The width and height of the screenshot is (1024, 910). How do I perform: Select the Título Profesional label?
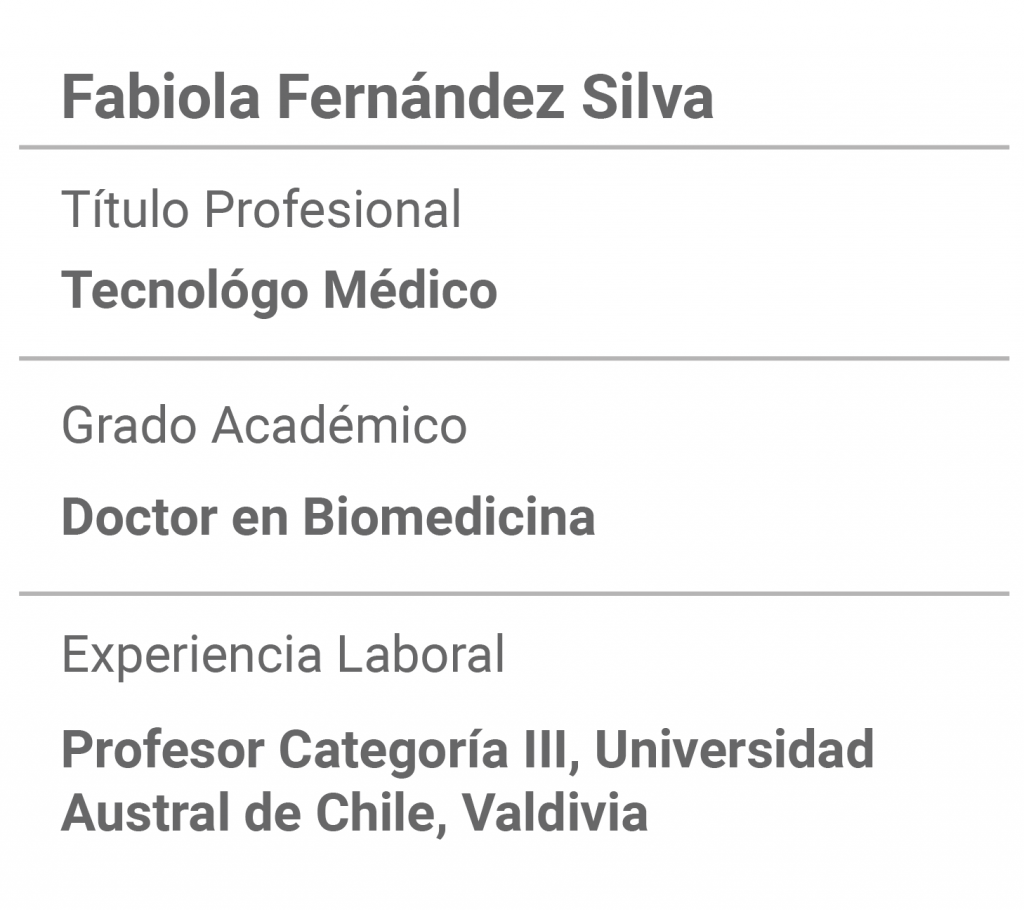coord(261,209)
